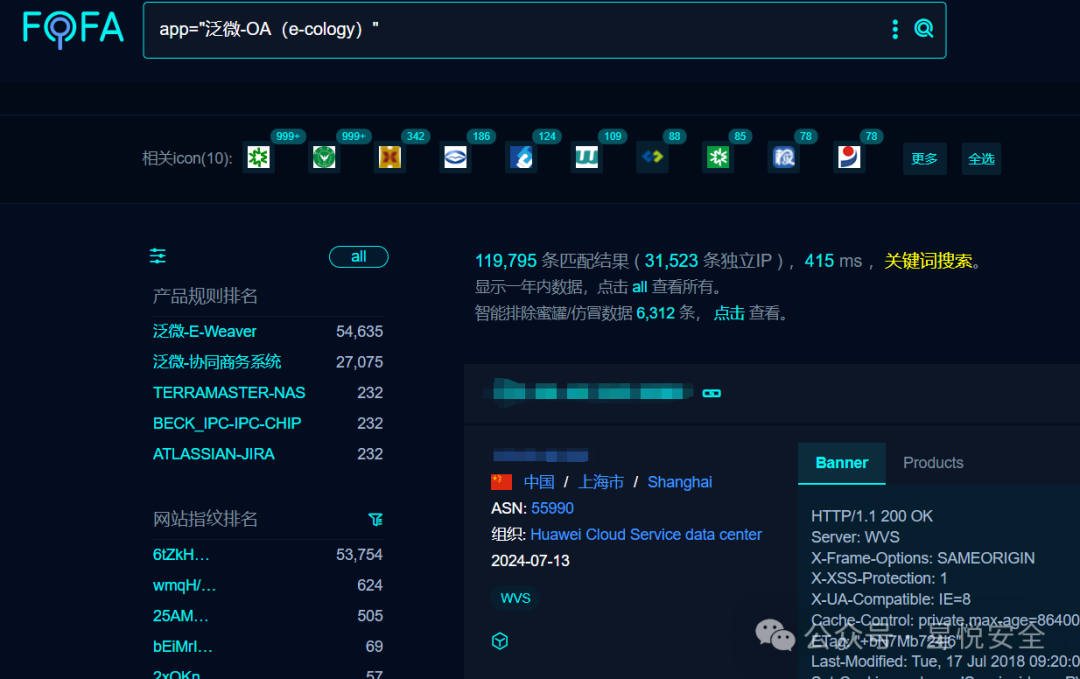Screen dimensions: 1080x679
Task: Click the blurred IP address link
Action: click(x=541, y=455)
